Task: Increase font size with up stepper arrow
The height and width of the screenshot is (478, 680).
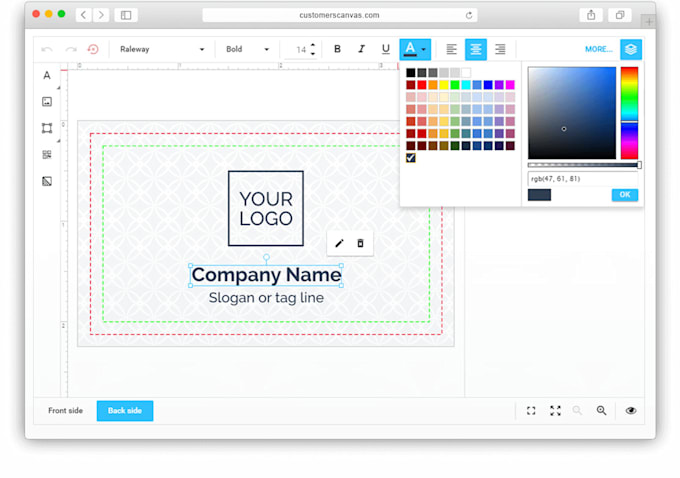Action: [x=313, y=45]
